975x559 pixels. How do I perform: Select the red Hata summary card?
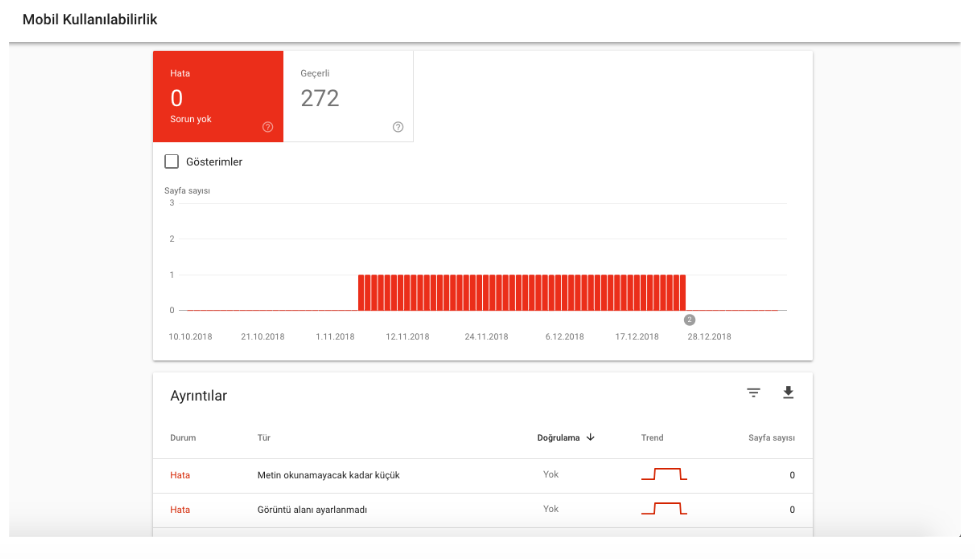218,96
